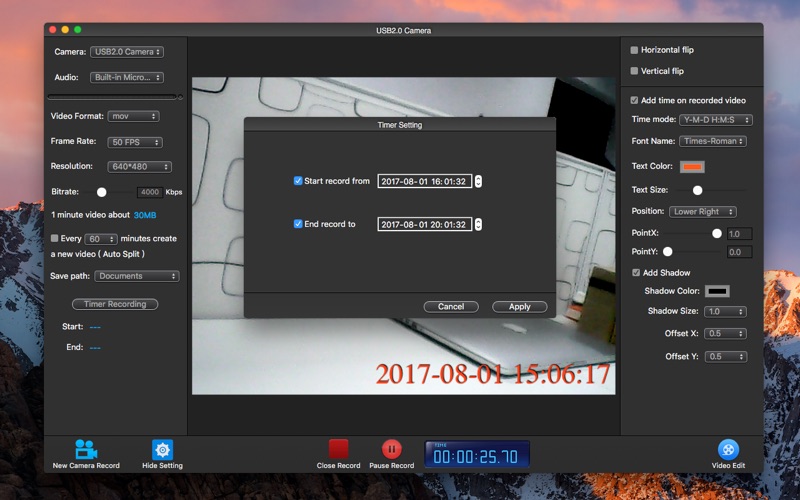The width and height of the screenshot is (800, 500).
Task: Click the PointX value field showing 1.0
Action: point(739,234)
